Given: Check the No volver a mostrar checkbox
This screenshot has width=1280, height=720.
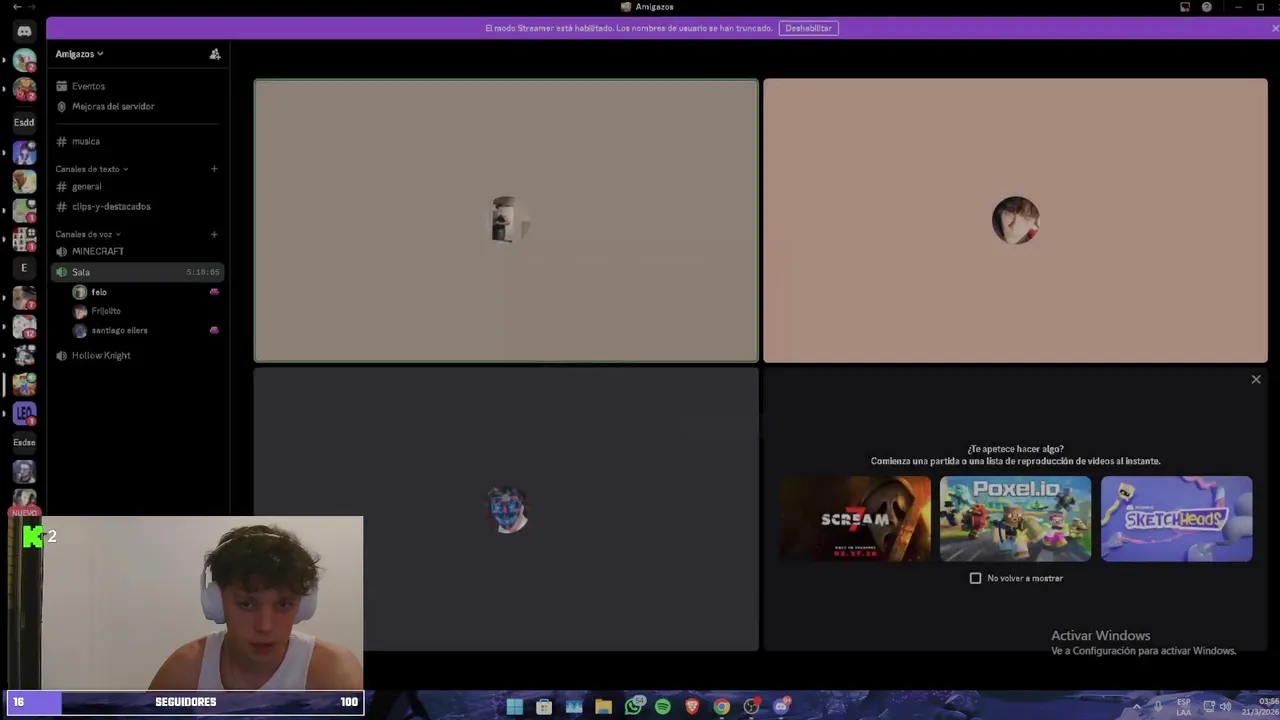Looking at the screenshot, I should (x=976, y=578).
